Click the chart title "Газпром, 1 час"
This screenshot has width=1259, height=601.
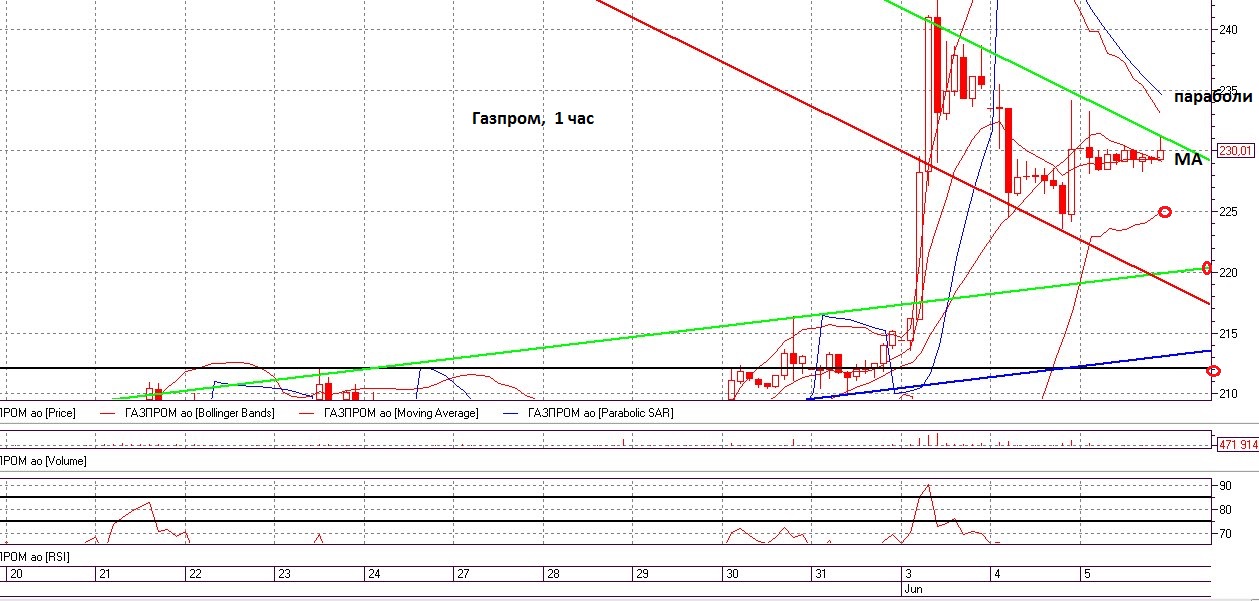tap(533, 118)
